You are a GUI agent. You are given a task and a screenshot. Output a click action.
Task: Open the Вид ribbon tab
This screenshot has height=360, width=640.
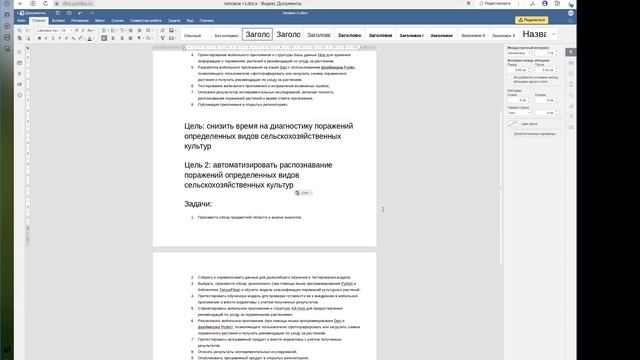click(190, 20)
